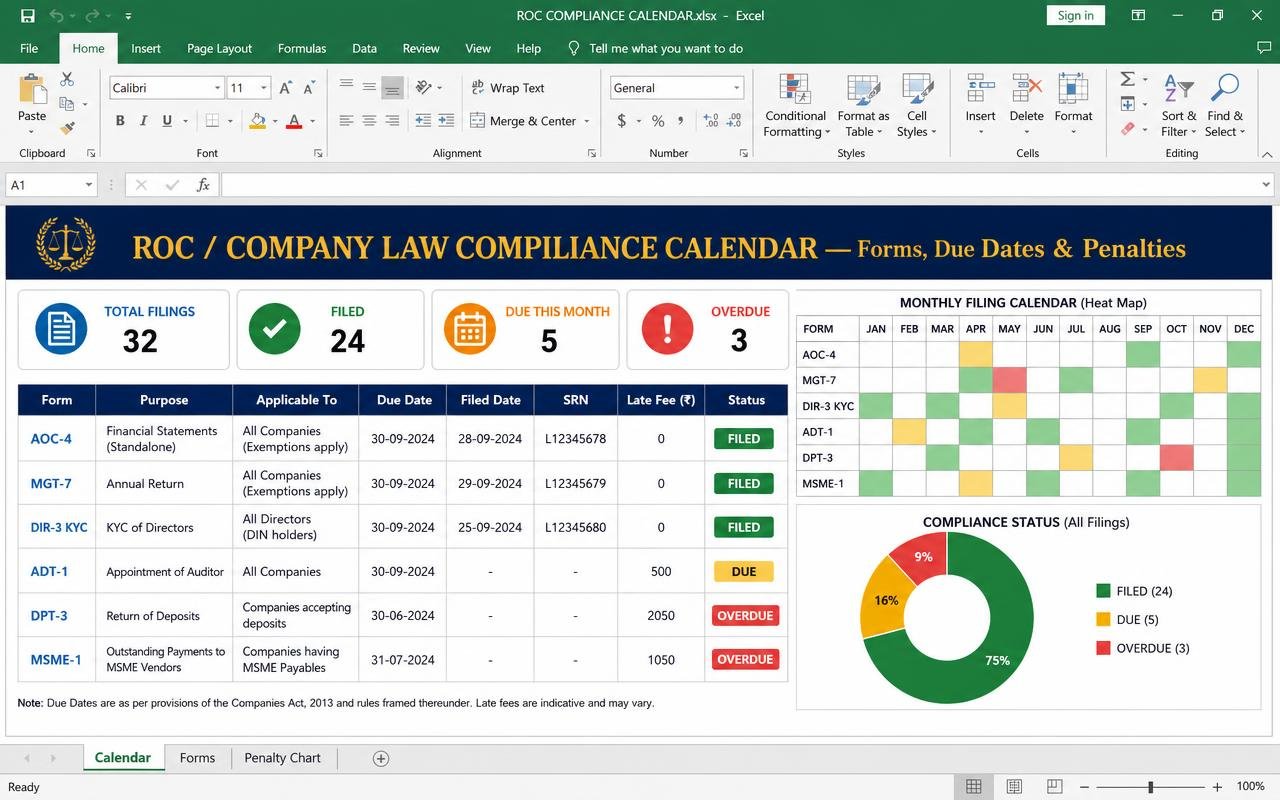Click the Copy icon in Clipboard group
Screen dimensions: 1280x800
[67, 104]
